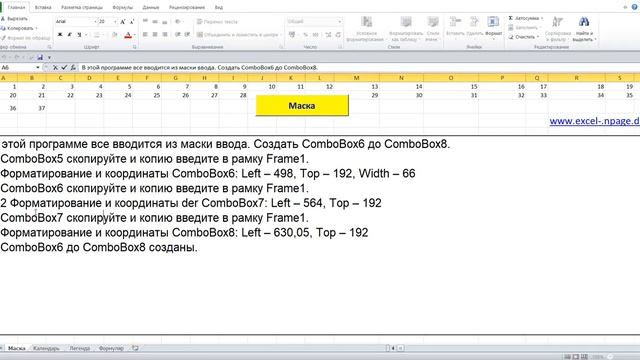Cut selection with Вырезать
Viewport: 640px width, 360px height.
click(15, 19)
